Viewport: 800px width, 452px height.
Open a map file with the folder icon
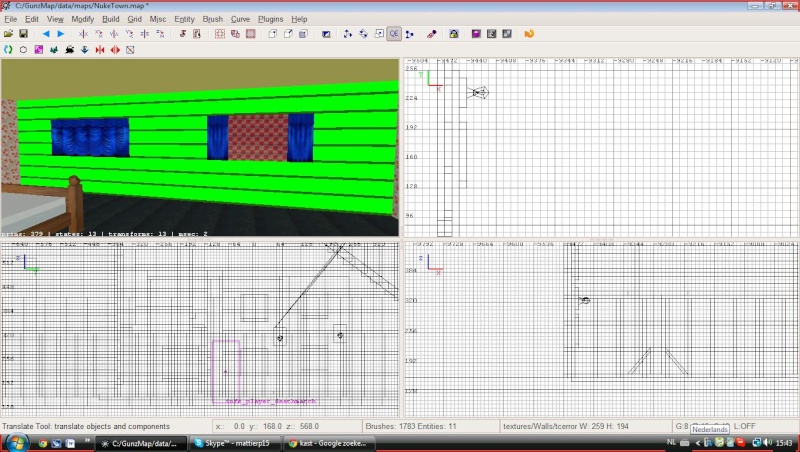[x=8, y=34]
